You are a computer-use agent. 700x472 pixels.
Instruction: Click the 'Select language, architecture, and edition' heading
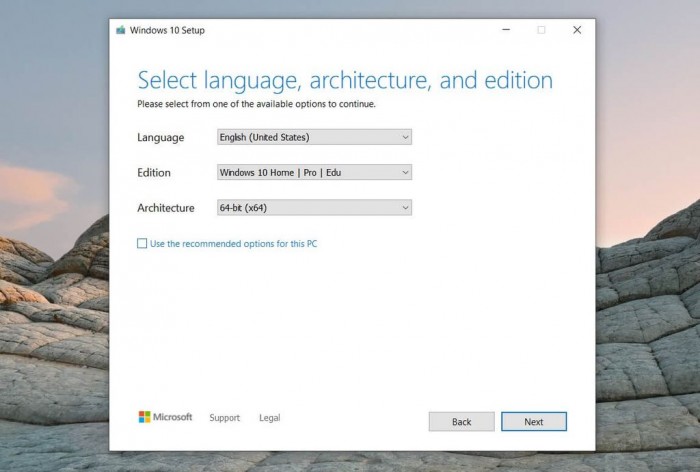(x=345, y=81)
